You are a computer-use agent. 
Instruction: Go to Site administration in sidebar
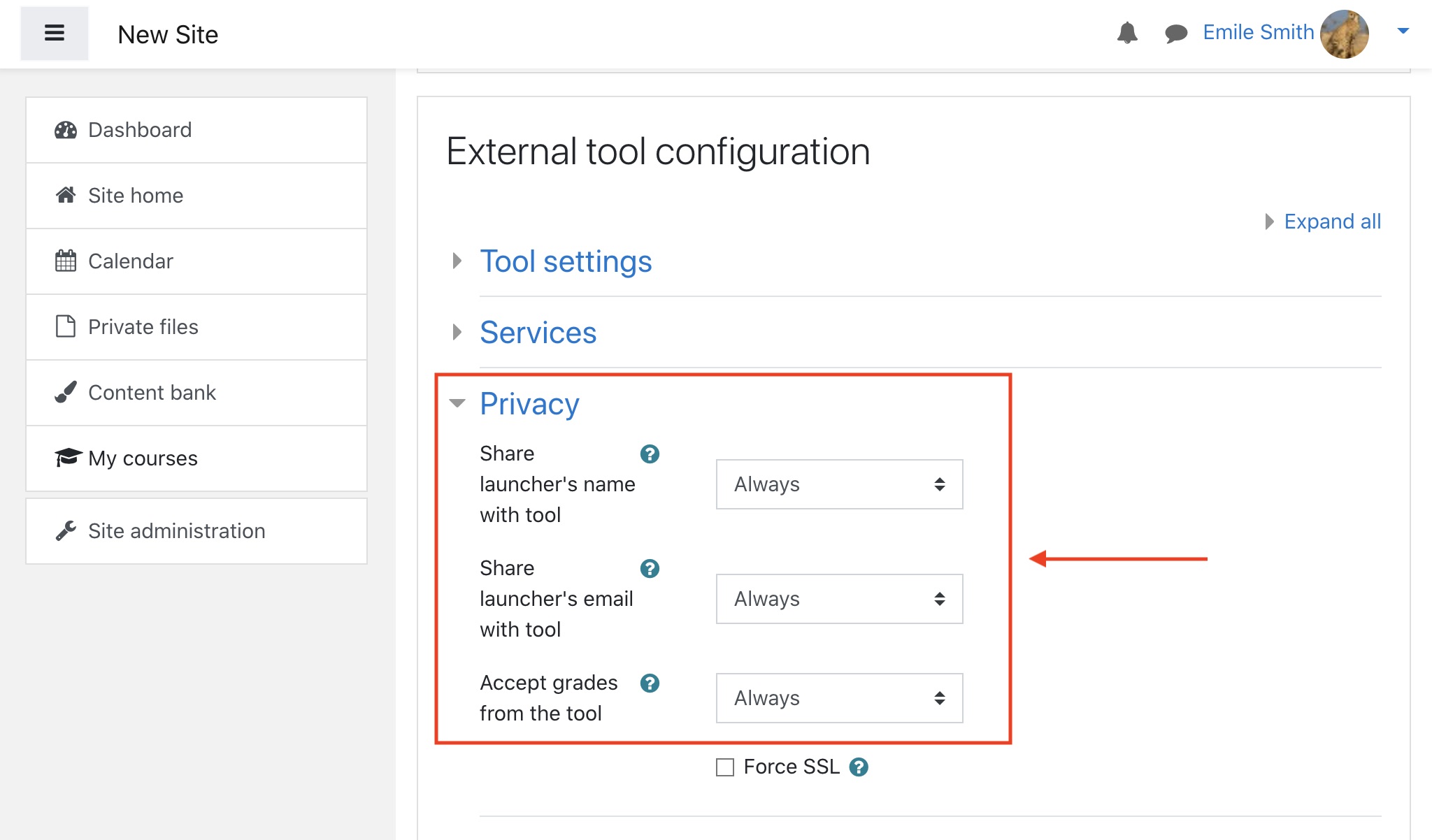tap(176, 531)
